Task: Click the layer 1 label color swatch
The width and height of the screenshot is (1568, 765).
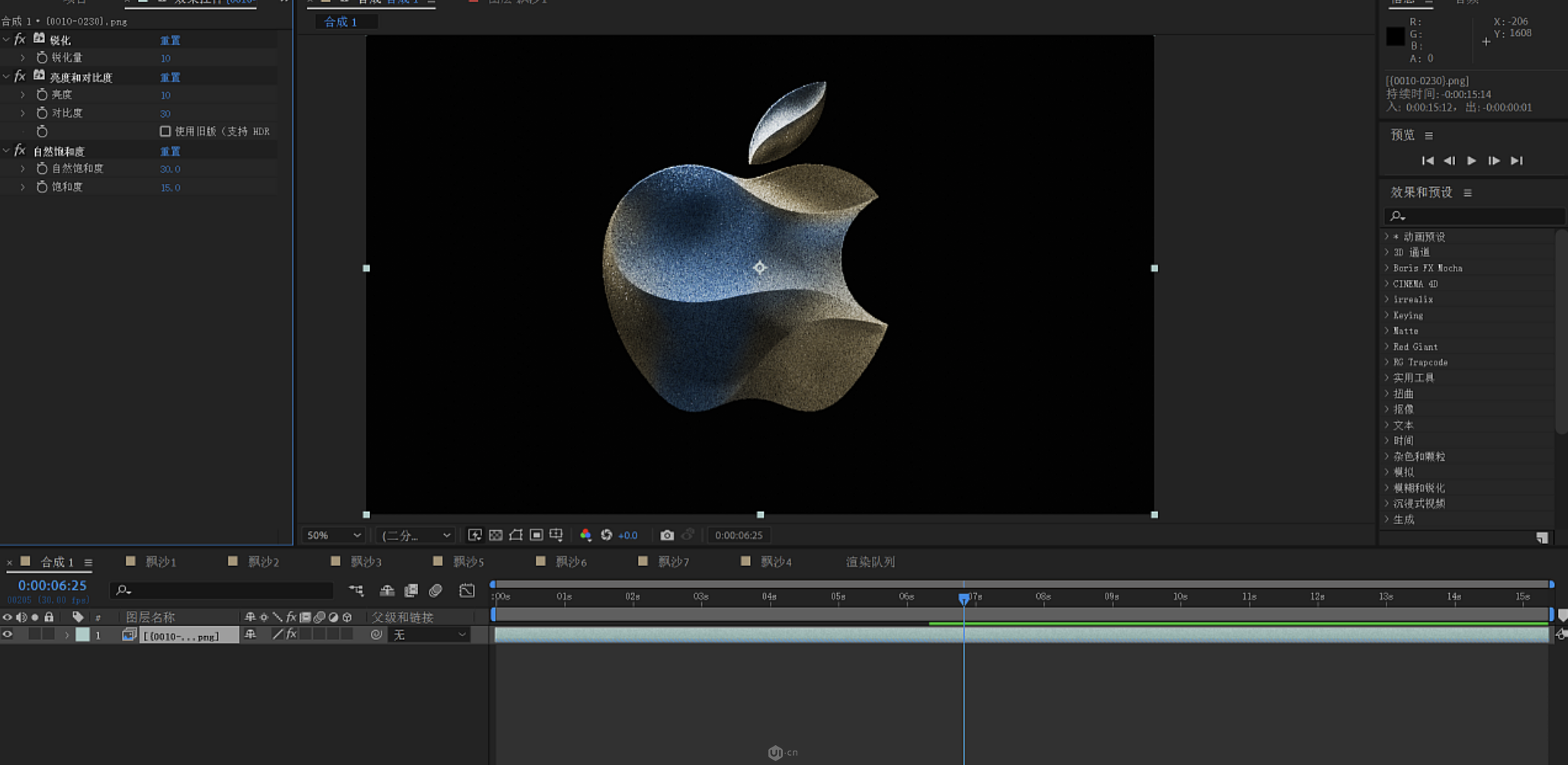Action: pos(82,635)
